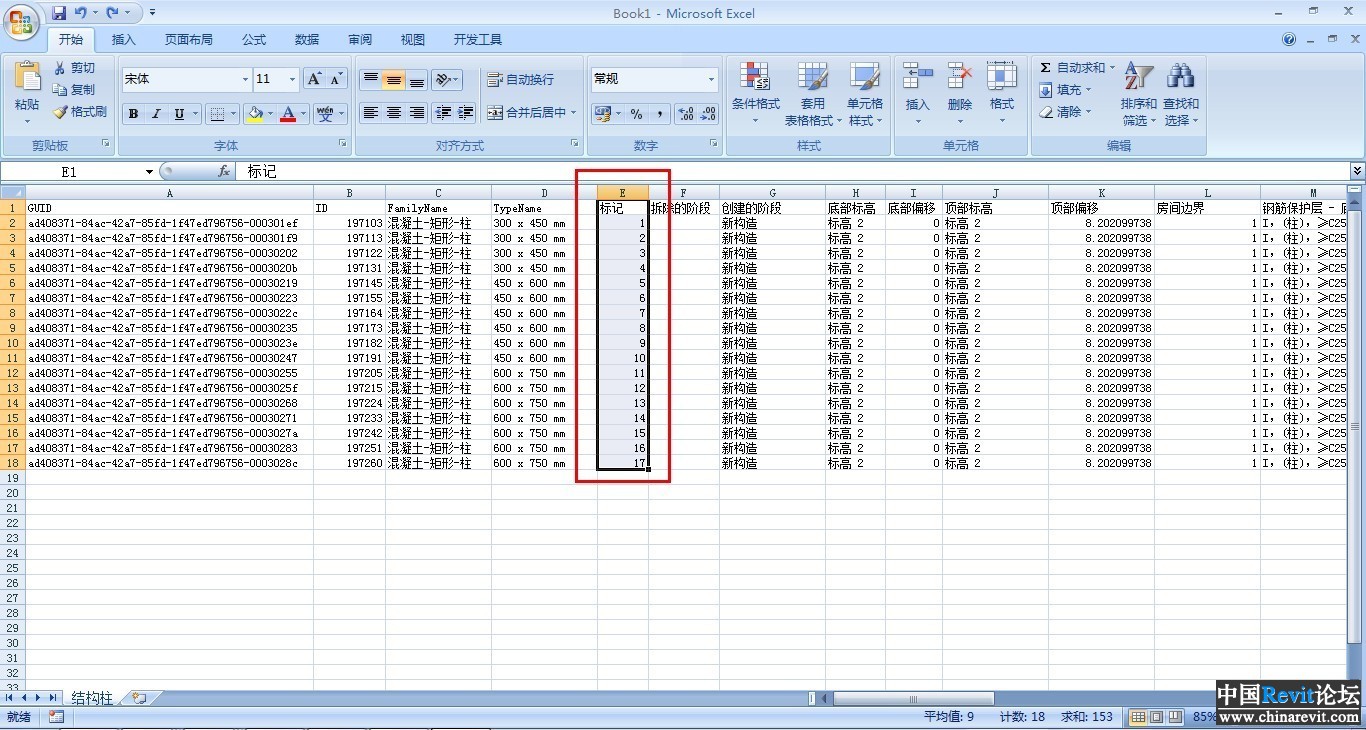Apply the red font color swatch
Screen dimensions: 1366x730
click(x=288, y=114)
